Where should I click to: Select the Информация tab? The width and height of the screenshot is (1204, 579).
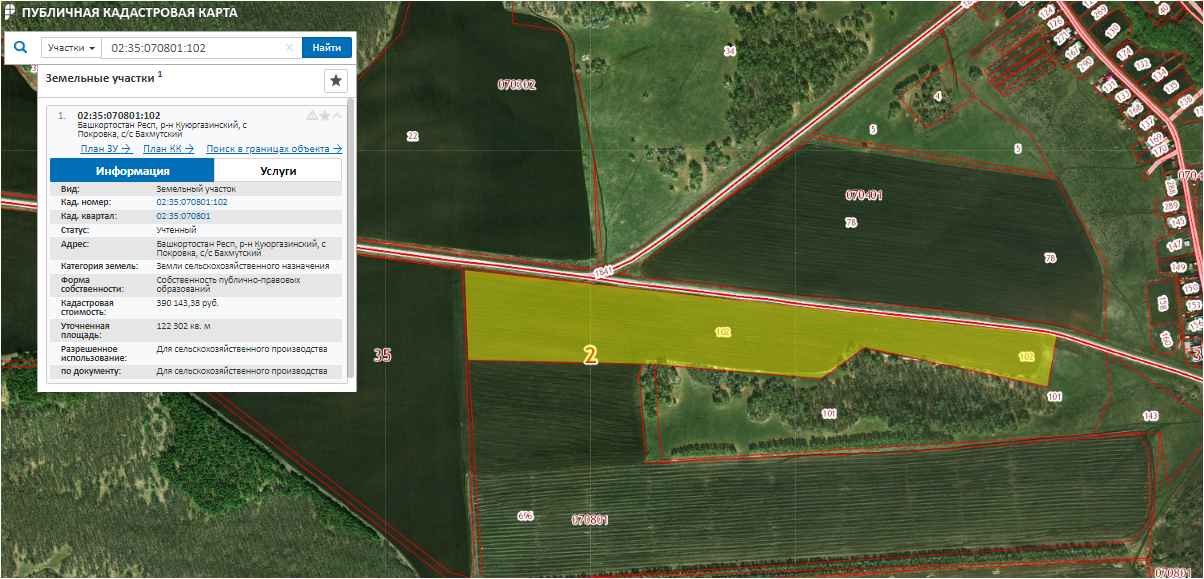132,171
